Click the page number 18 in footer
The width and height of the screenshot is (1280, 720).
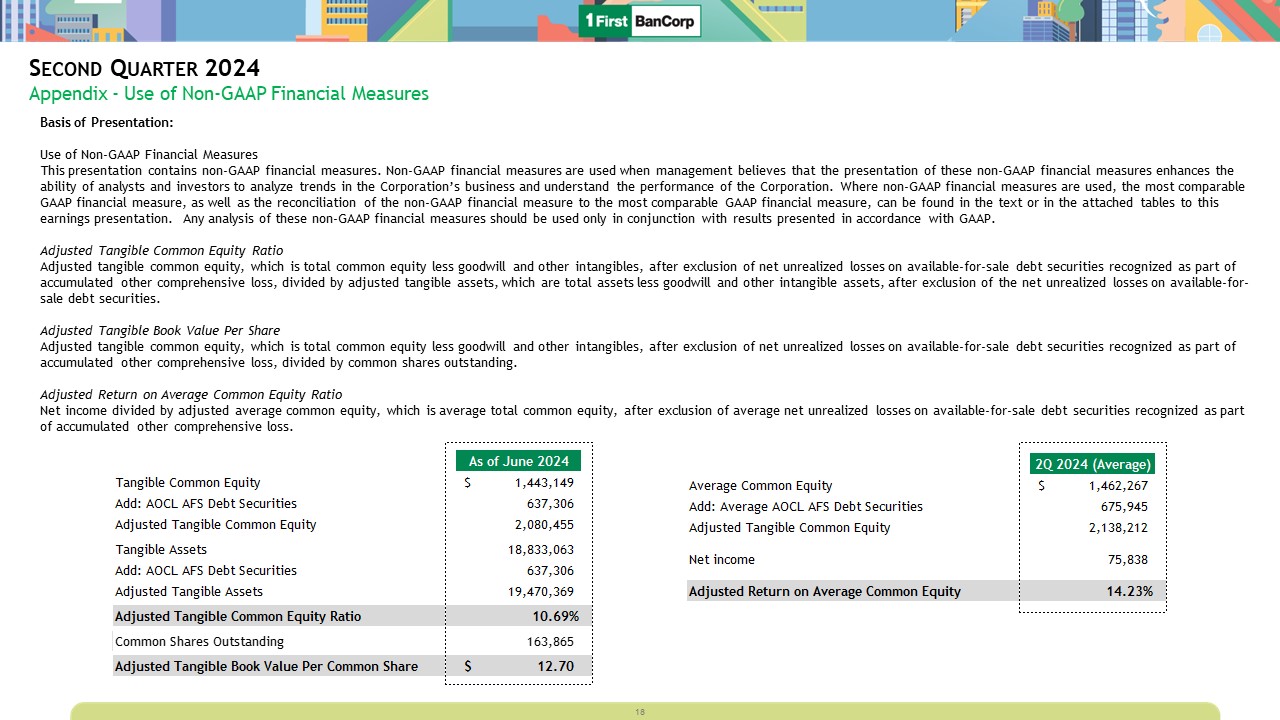pos(640,712)
